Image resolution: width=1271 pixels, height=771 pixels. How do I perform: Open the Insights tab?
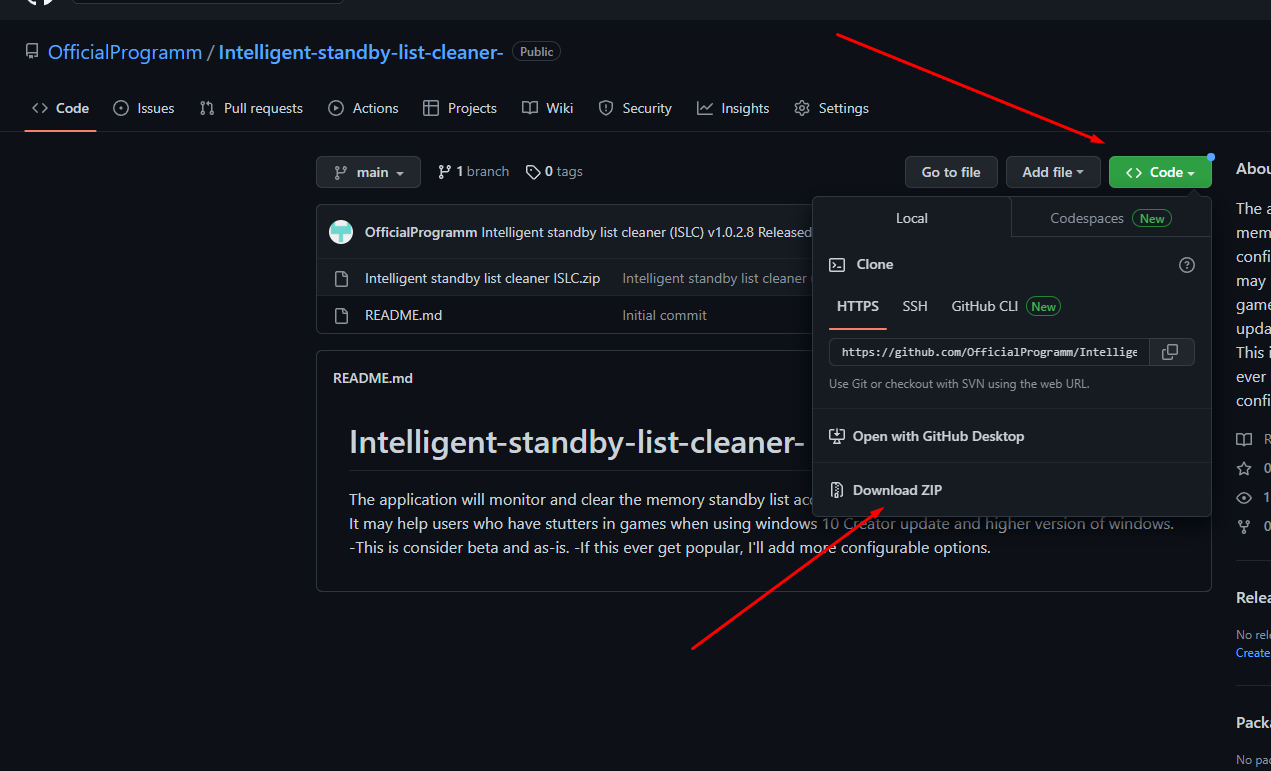click(733, 108)
